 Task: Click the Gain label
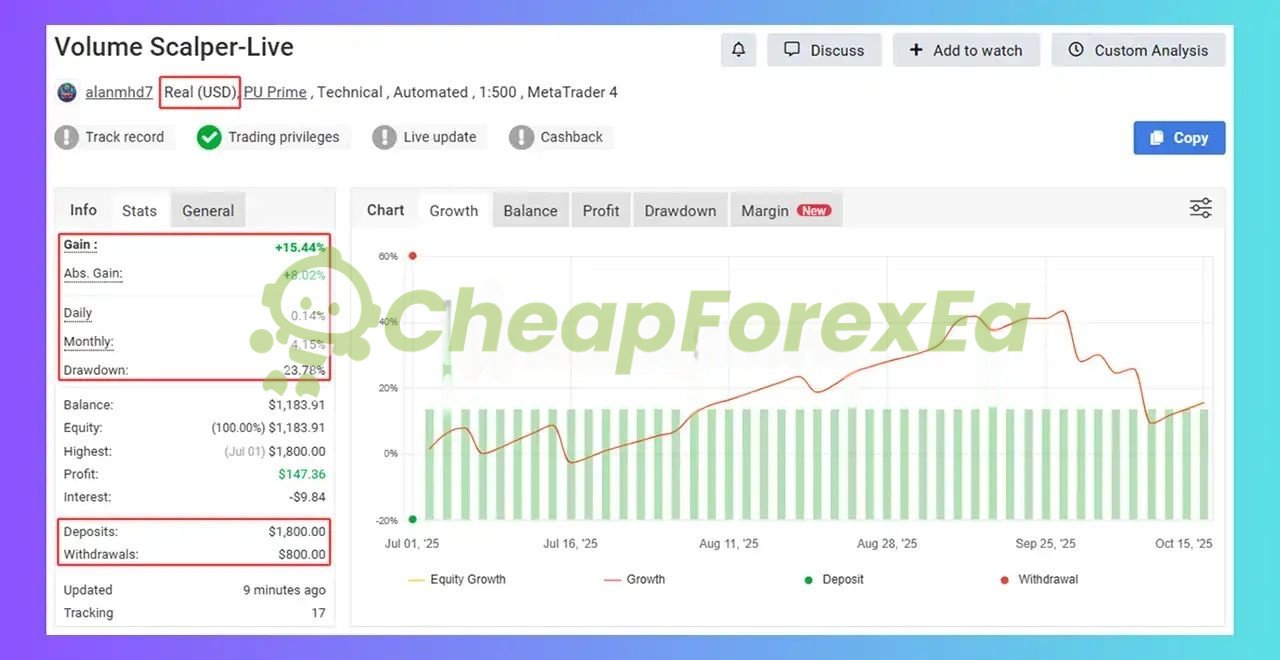coord(80,245)
